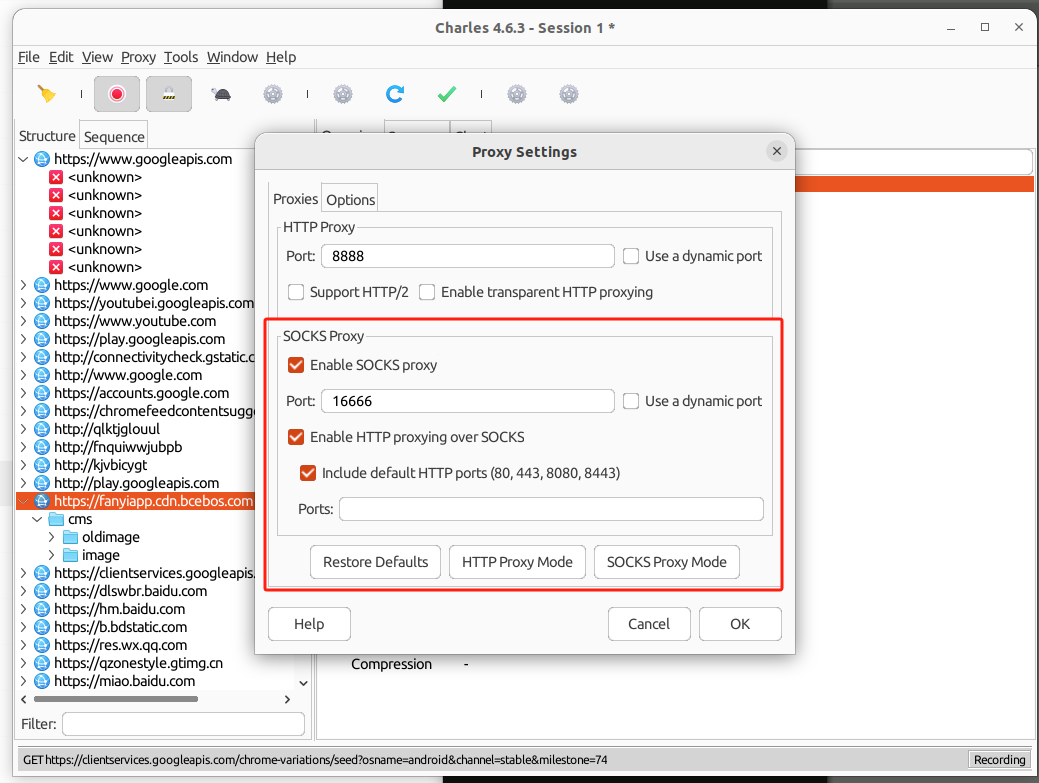Close the Proxy Settings dialog with X
This screenshot has width=1039, height=783.
(x=777, y=151)
